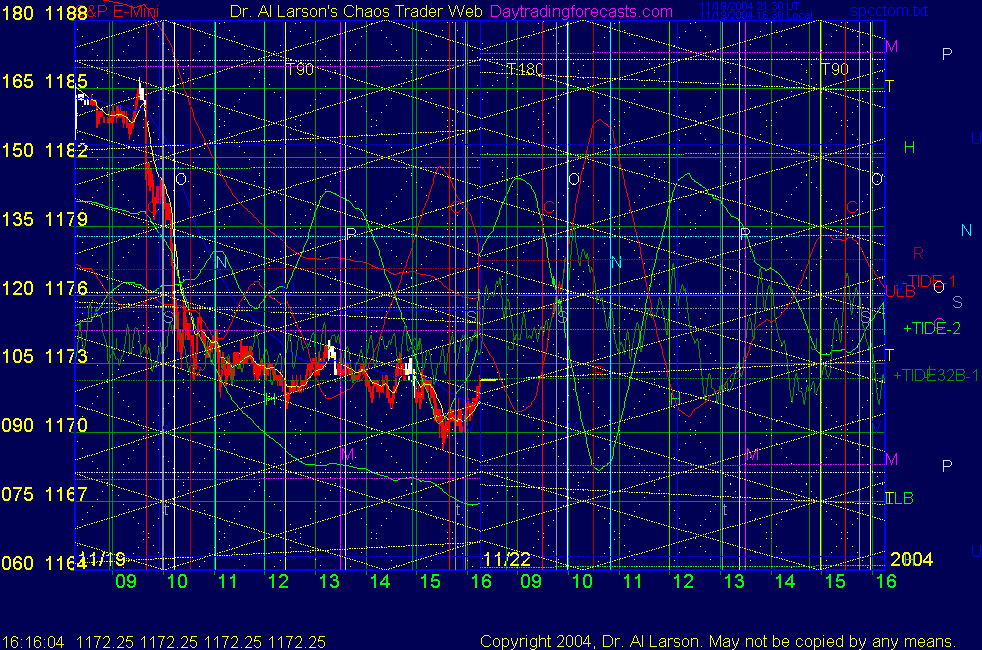982x650 pixels.
Task: Click the red R planet label
Action: pos(918,253)
